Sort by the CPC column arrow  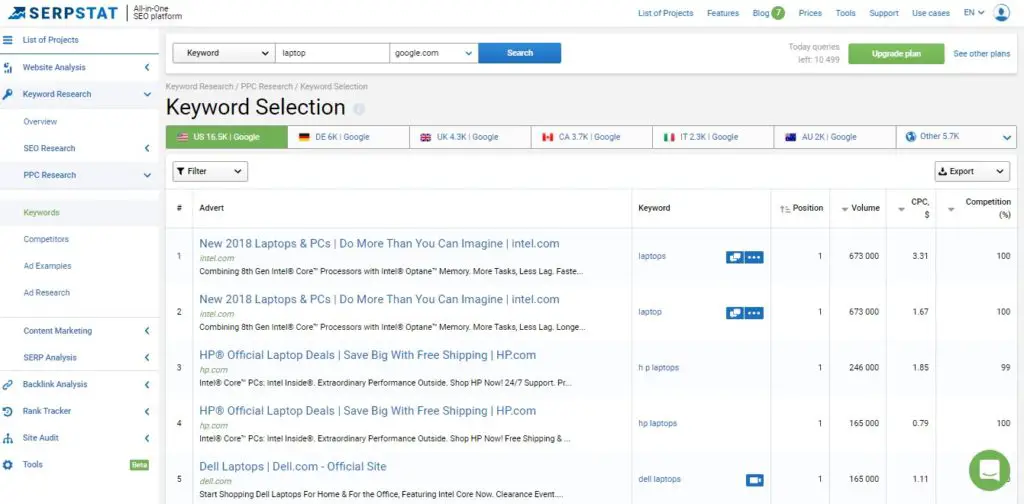click(902, 210)
